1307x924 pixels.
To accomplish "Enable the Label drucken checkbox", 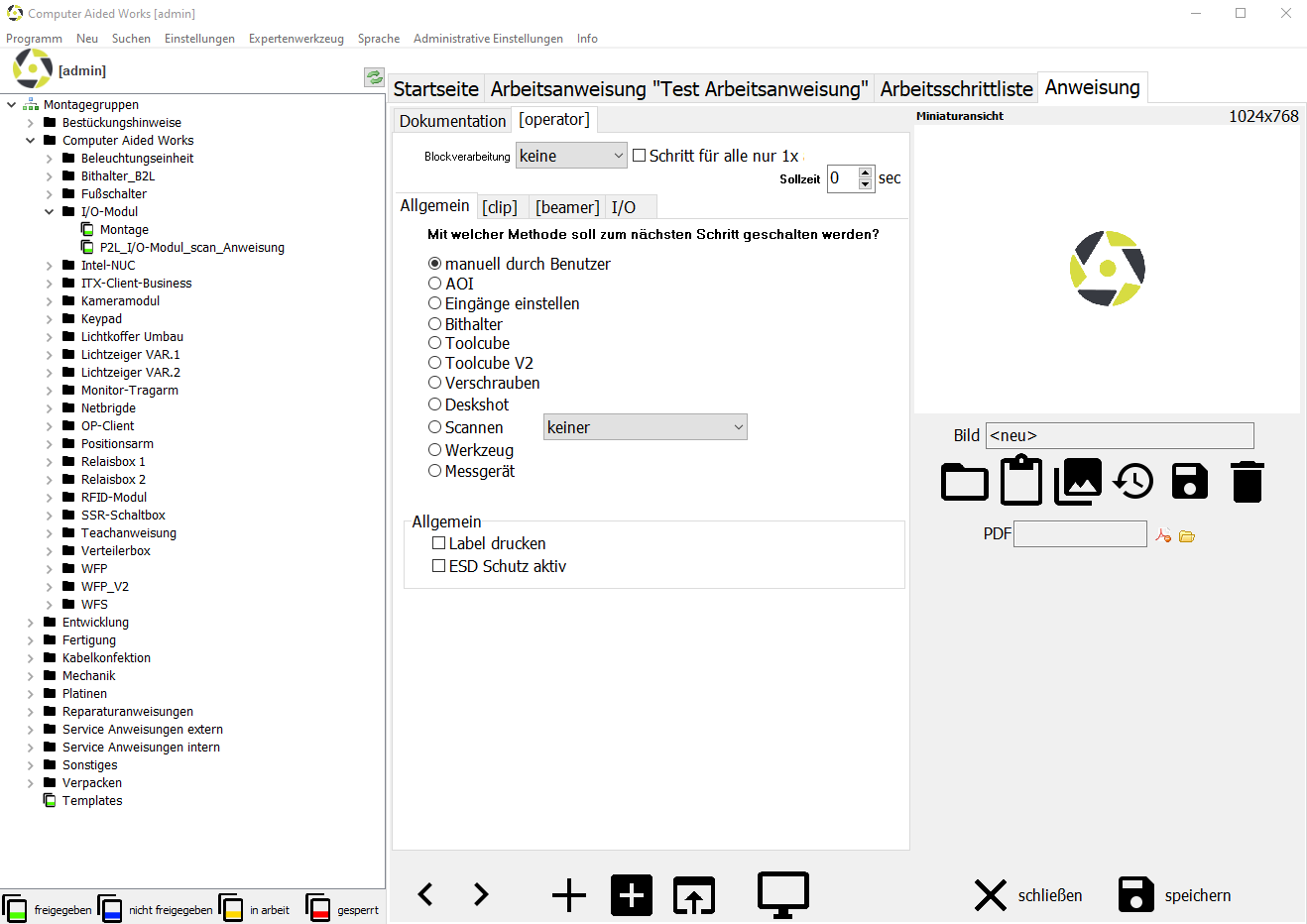I will coord(439,543).
